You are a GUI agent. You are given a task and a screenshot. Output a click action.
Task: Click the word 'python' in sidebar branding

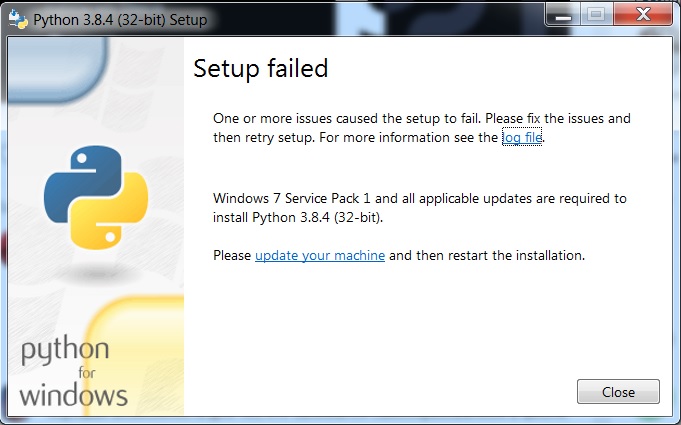66,350
